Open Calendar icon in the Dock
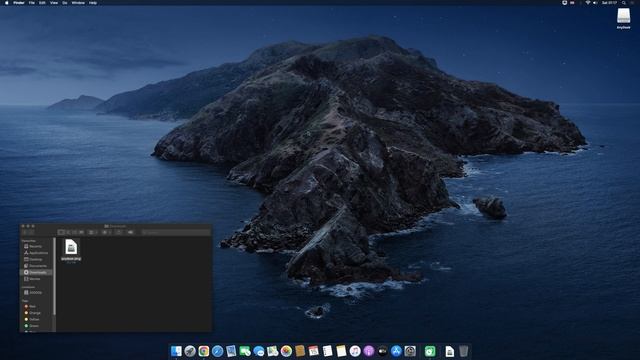 click(x=313, y=351)
